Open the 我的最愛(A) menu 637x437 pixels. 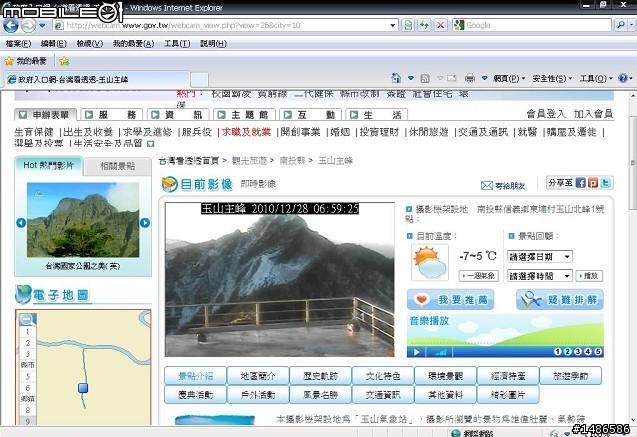click(x=133, y=43)
